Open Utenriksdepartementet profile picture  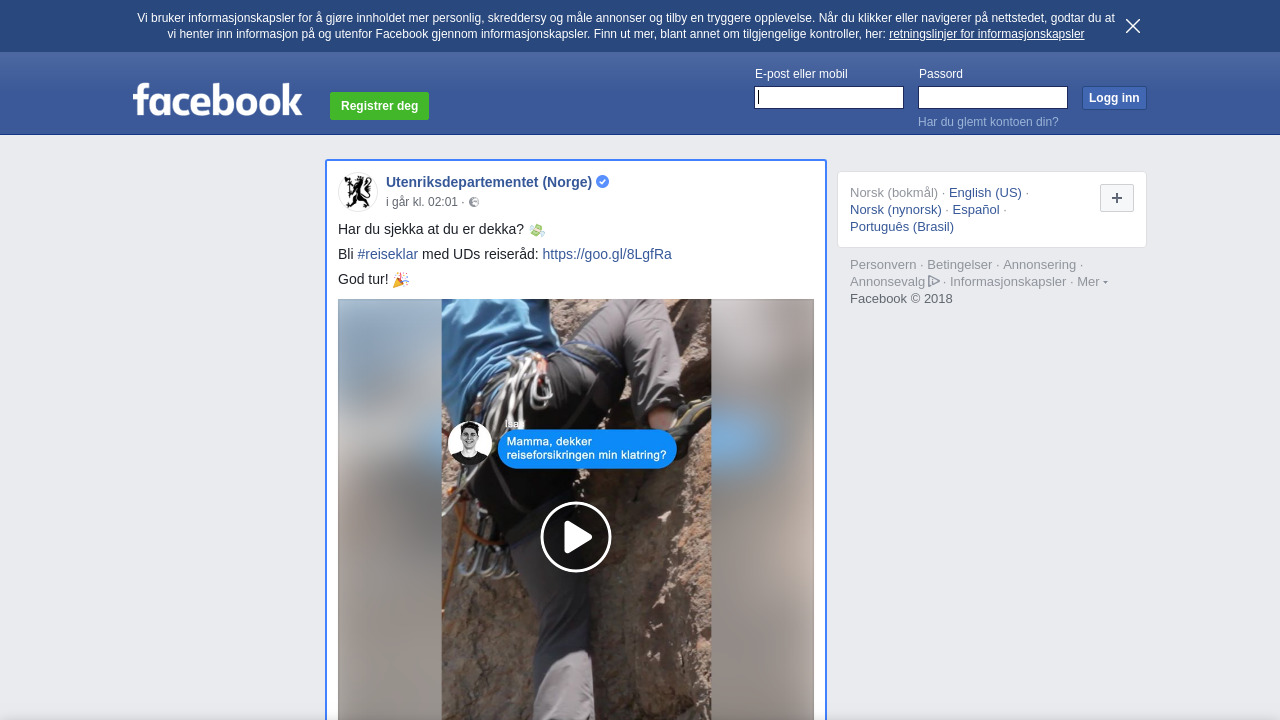357,192
